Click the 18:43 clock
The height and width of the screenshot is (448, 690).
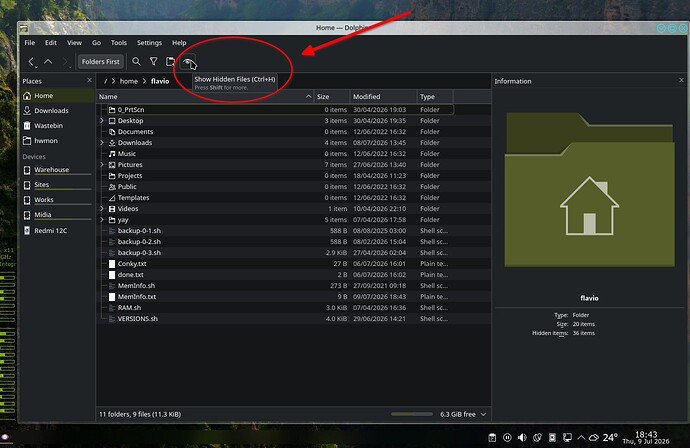pos(646,437)
